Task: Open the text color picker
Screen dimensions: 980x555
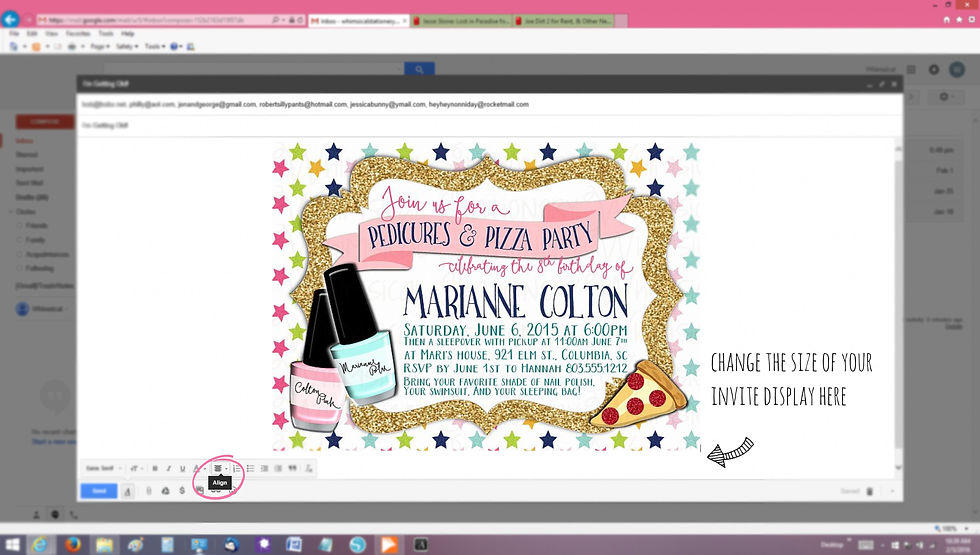Action: pos(198,468)
